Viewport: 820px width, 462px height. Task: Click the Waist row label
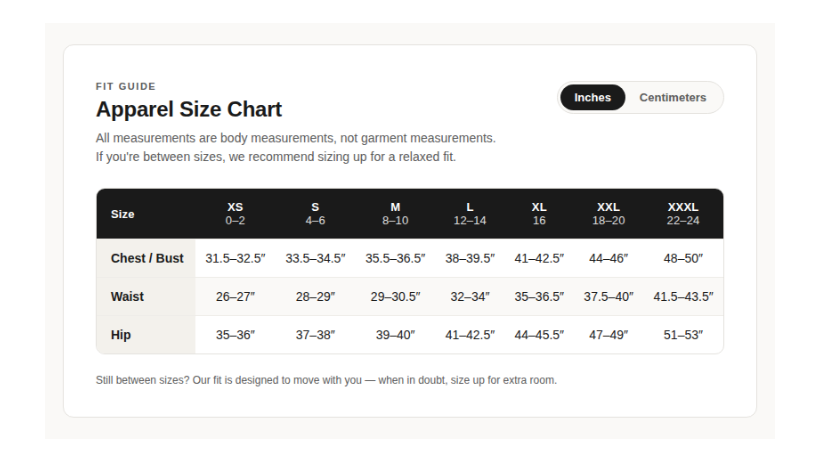click(x=146, y=297)
